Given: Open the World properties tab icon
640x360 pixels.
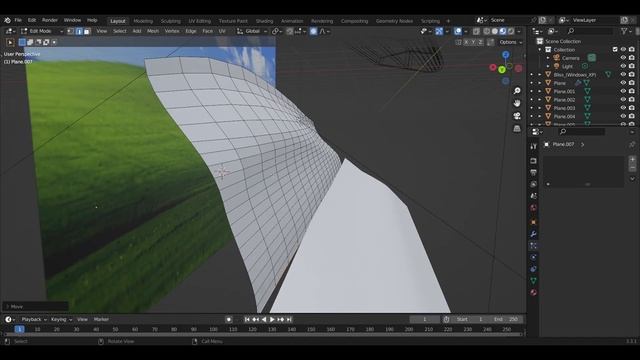Looking at the screenshot, I should (x=533, y=208).
